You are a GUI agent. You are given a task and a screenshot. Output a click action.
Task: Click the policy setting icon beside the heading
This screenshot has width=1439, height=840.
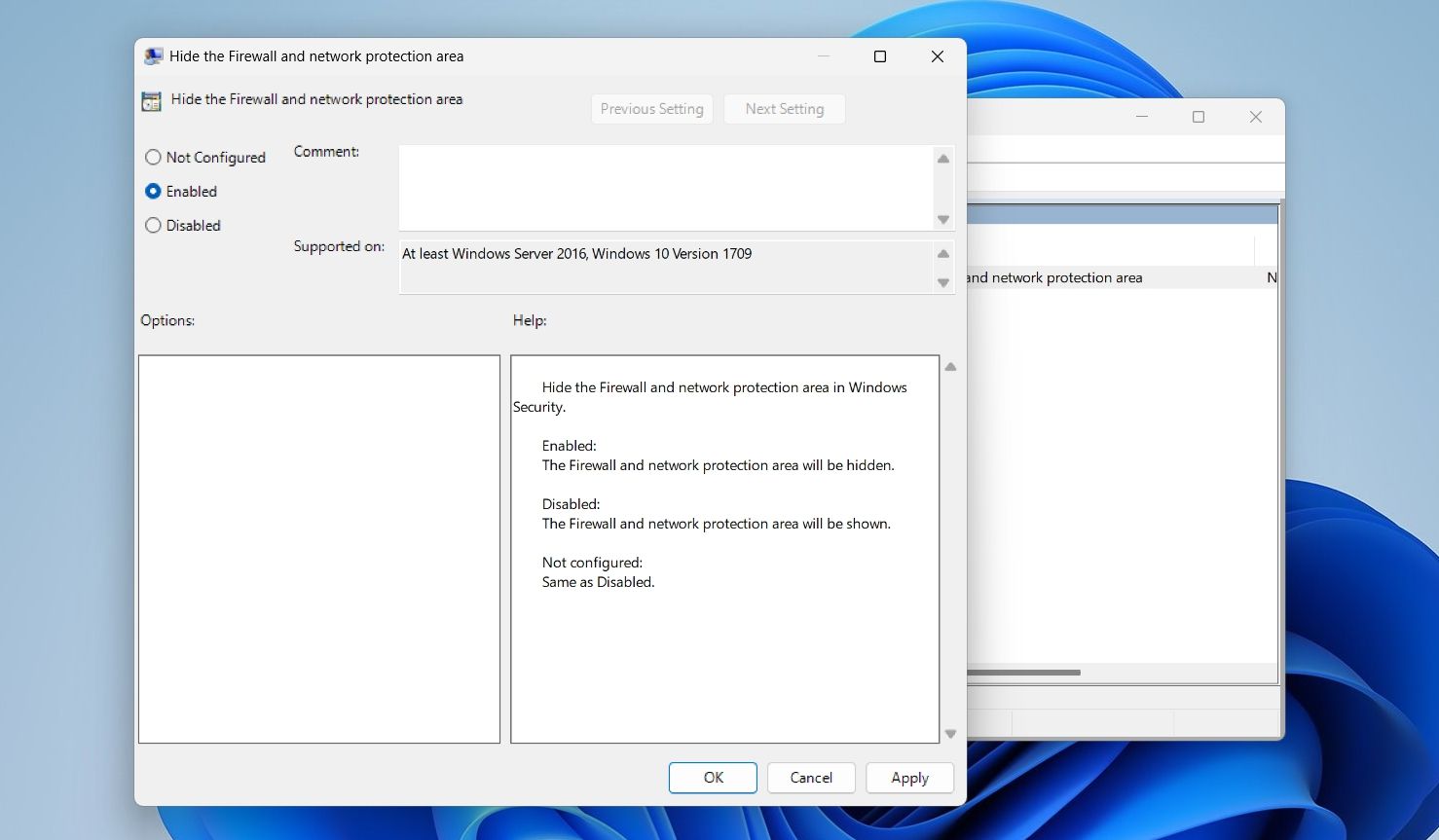tap(151, 100)
